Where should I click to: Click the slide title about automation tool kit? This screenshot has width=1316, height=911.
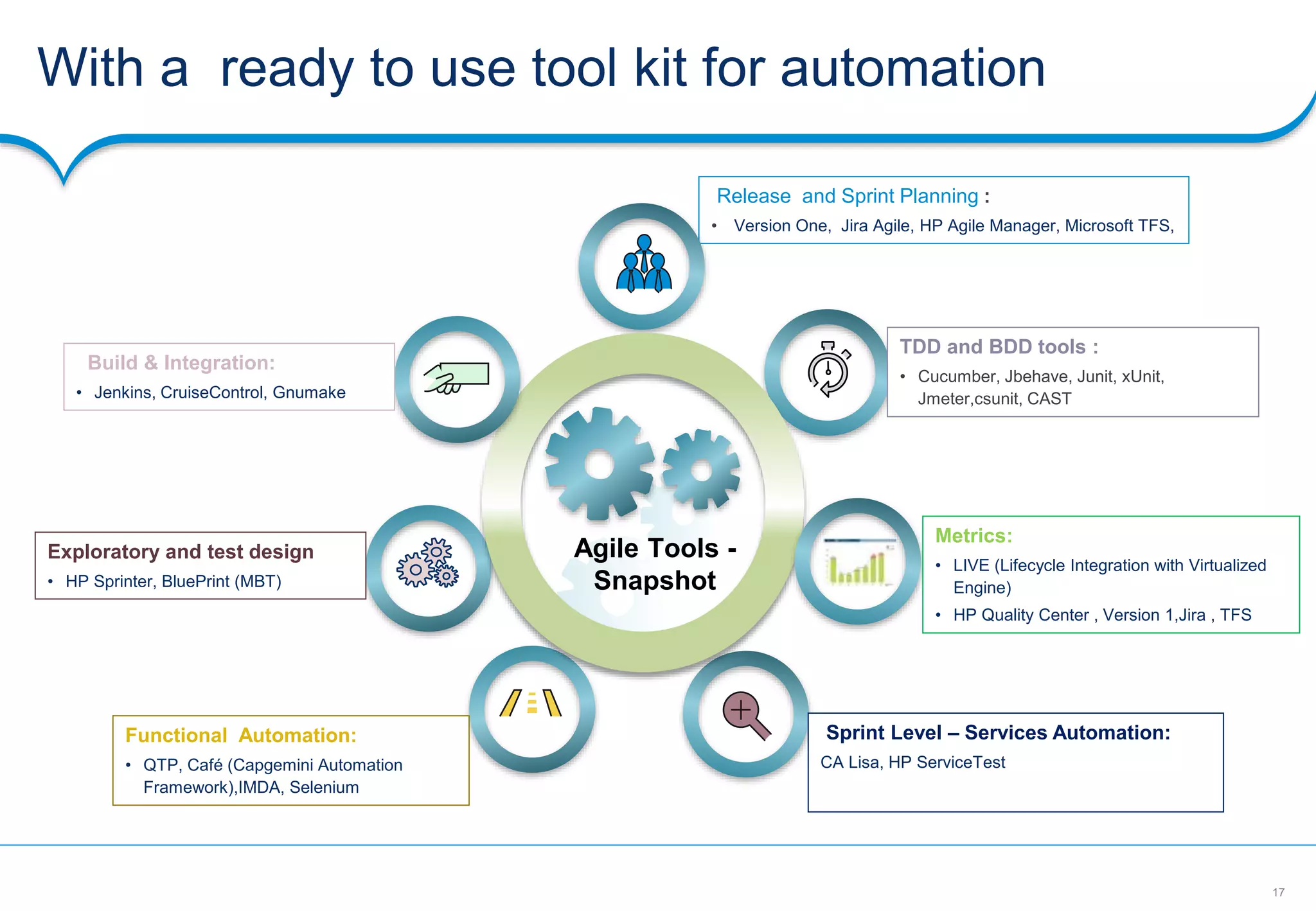coord(541,68)
